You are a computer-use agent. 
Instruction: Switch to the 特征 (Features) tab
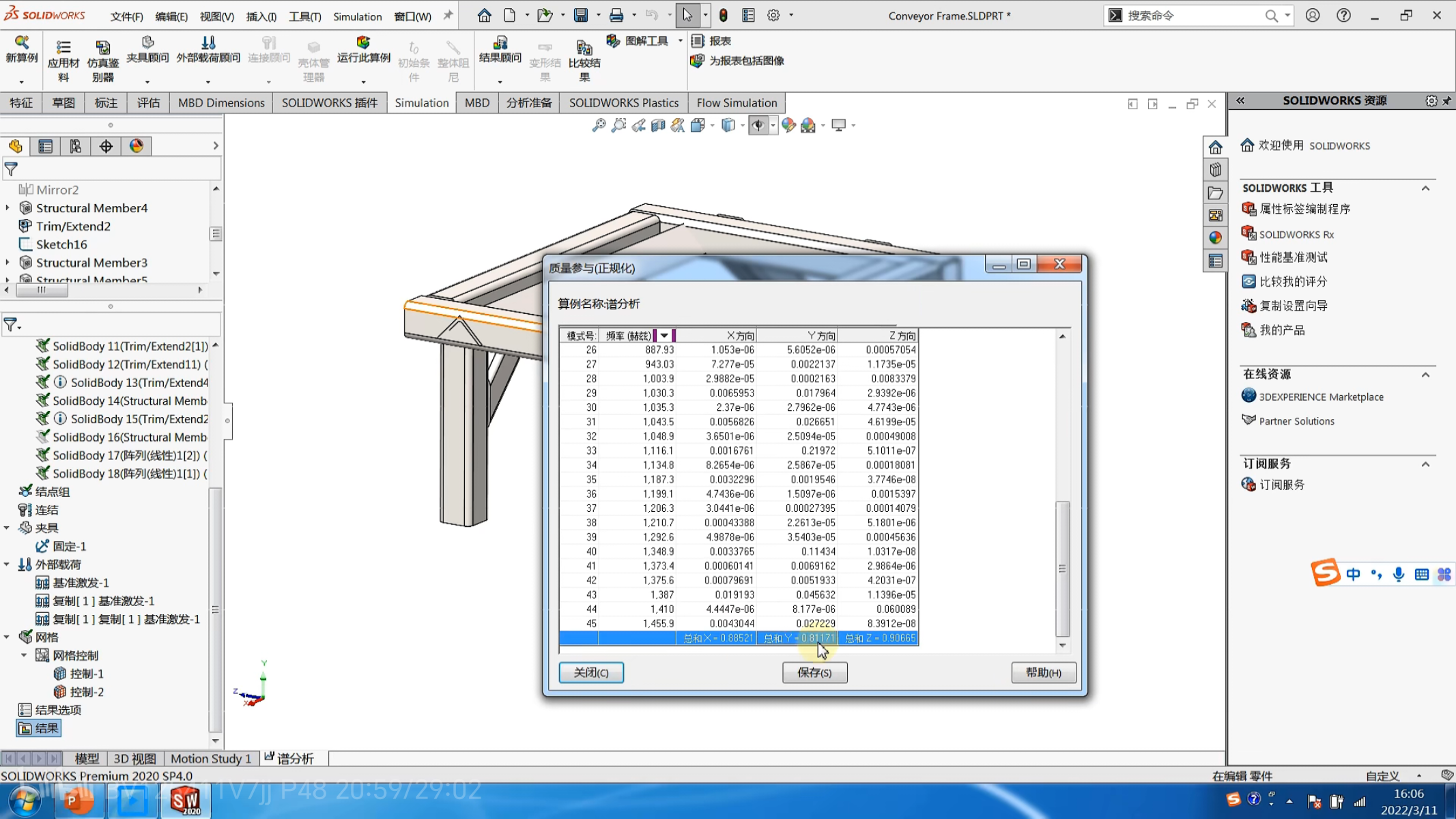[21, 103]
